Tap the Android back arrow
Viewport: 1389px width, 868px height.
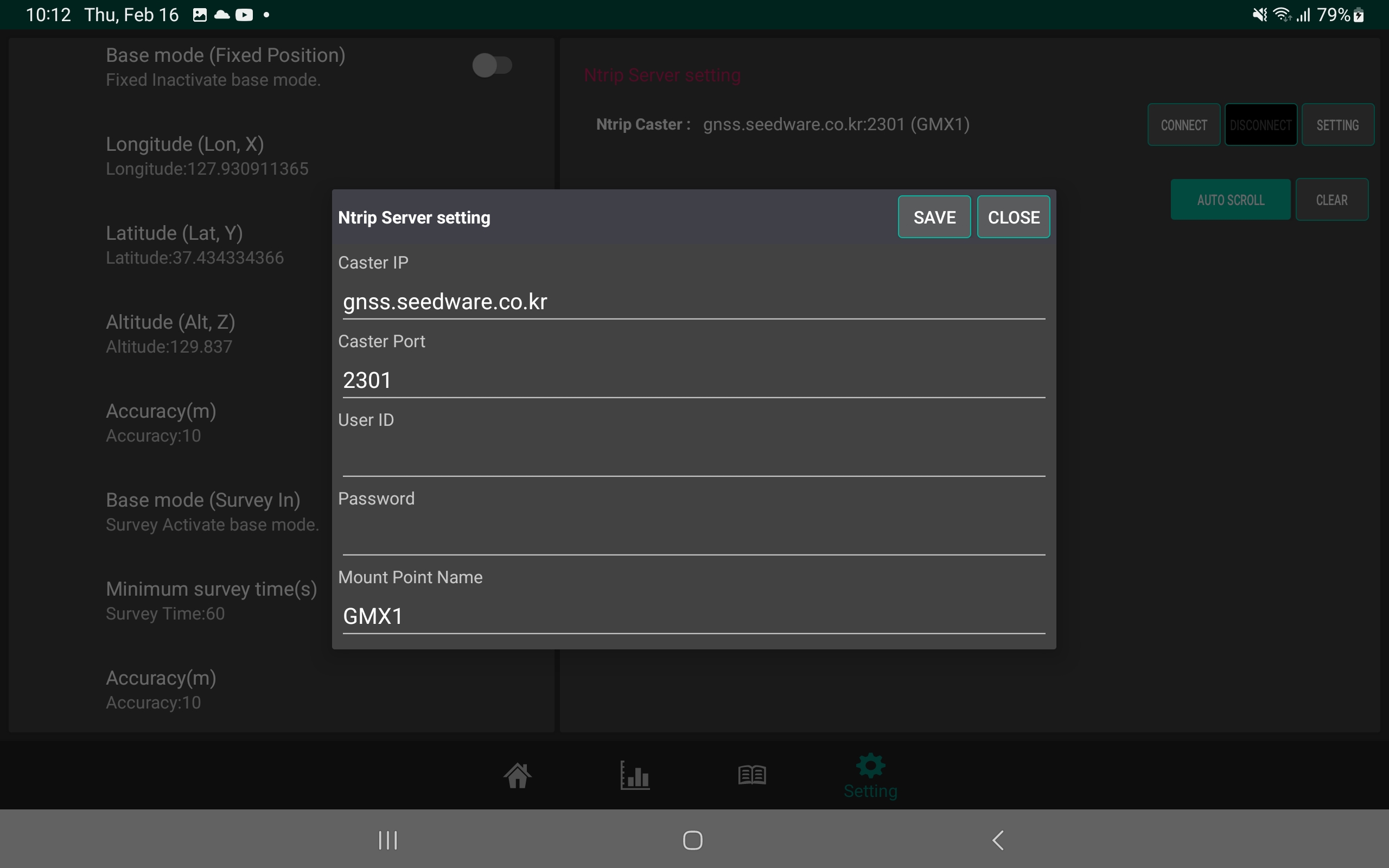[x=998, y=840]
